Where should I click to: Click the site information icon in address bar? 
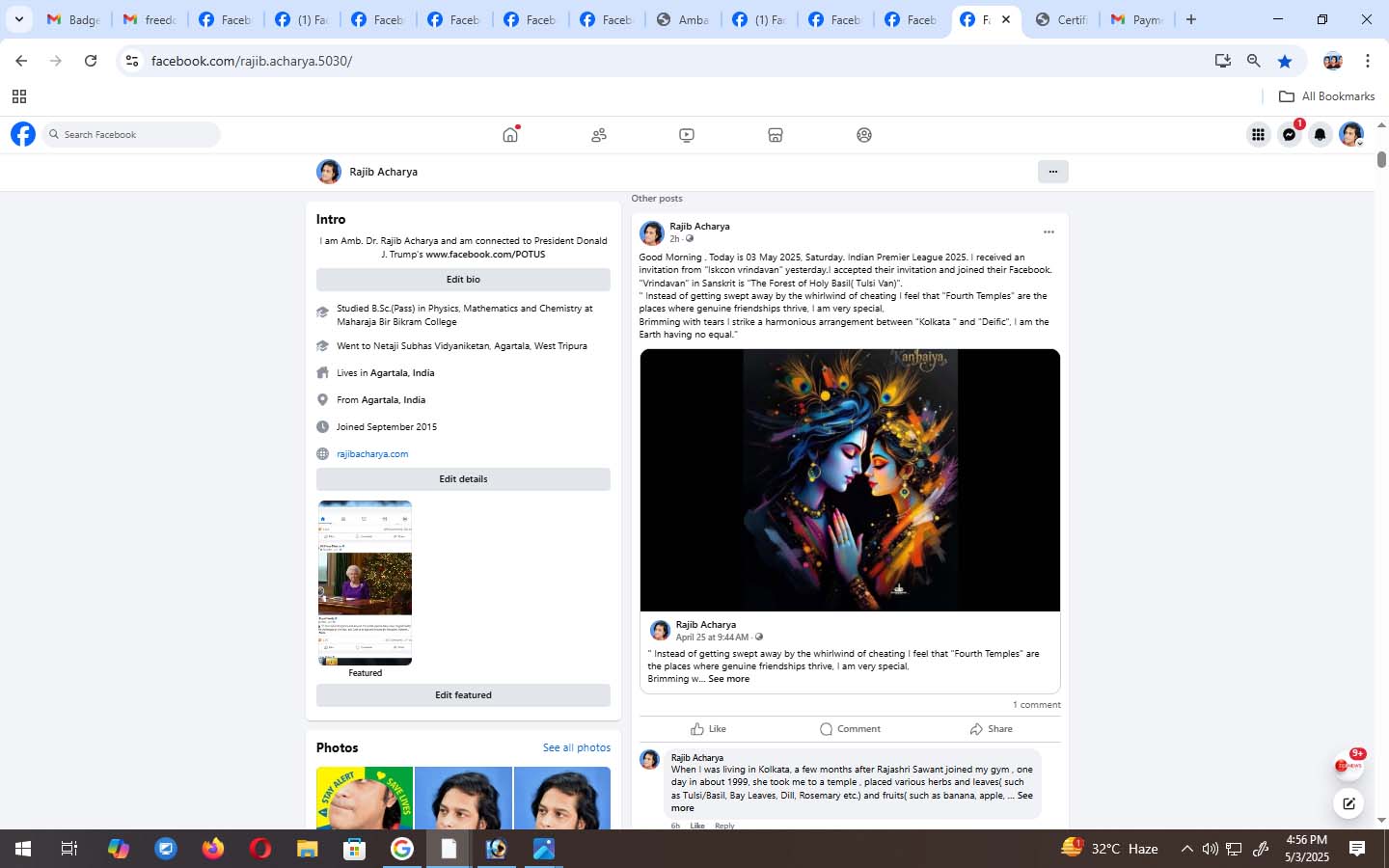pos(132,61)
